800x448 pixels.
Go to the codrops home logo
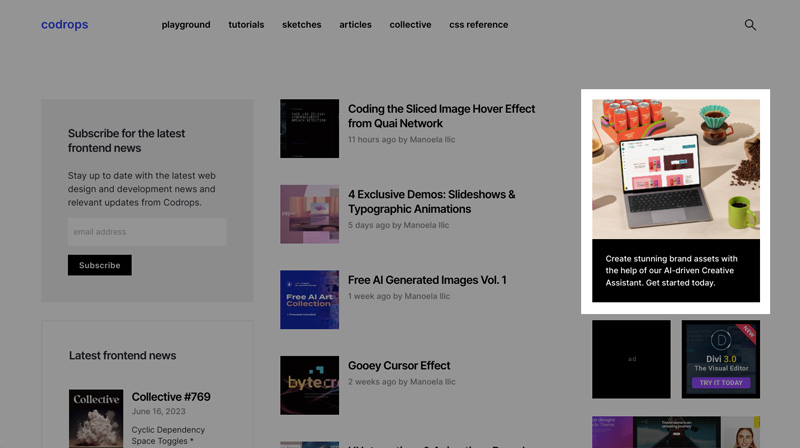pyautogui.click(x=65, y=24)
